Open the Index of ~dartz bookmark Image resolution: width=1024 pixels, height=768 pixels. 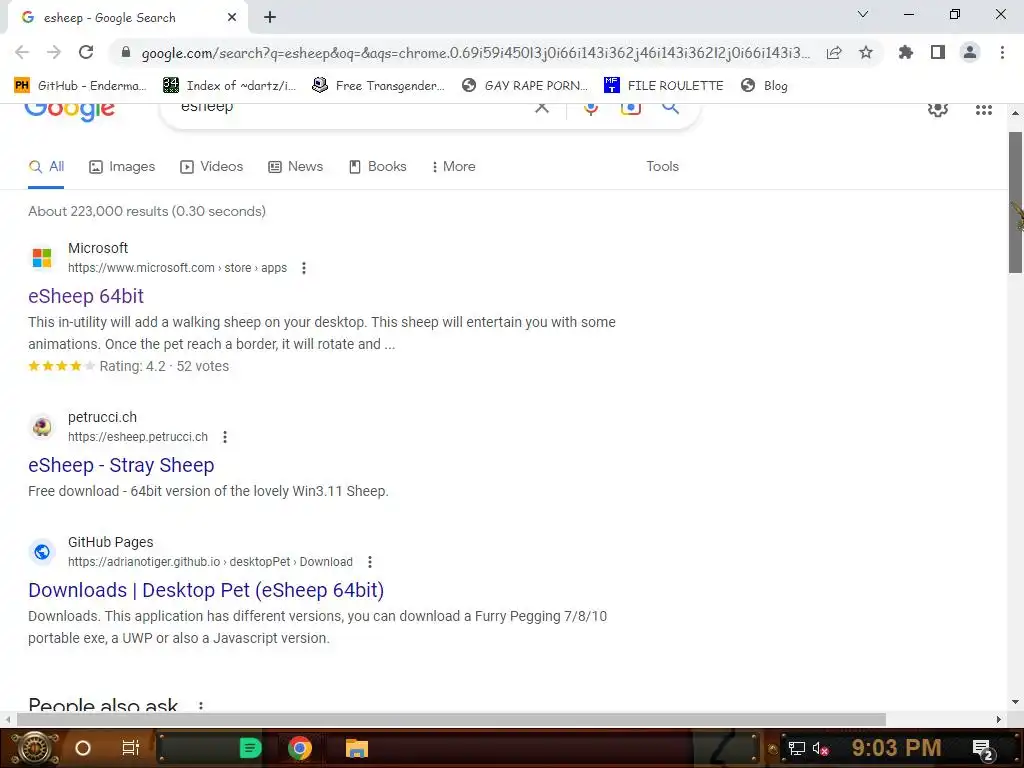click(x=229, y=86)
